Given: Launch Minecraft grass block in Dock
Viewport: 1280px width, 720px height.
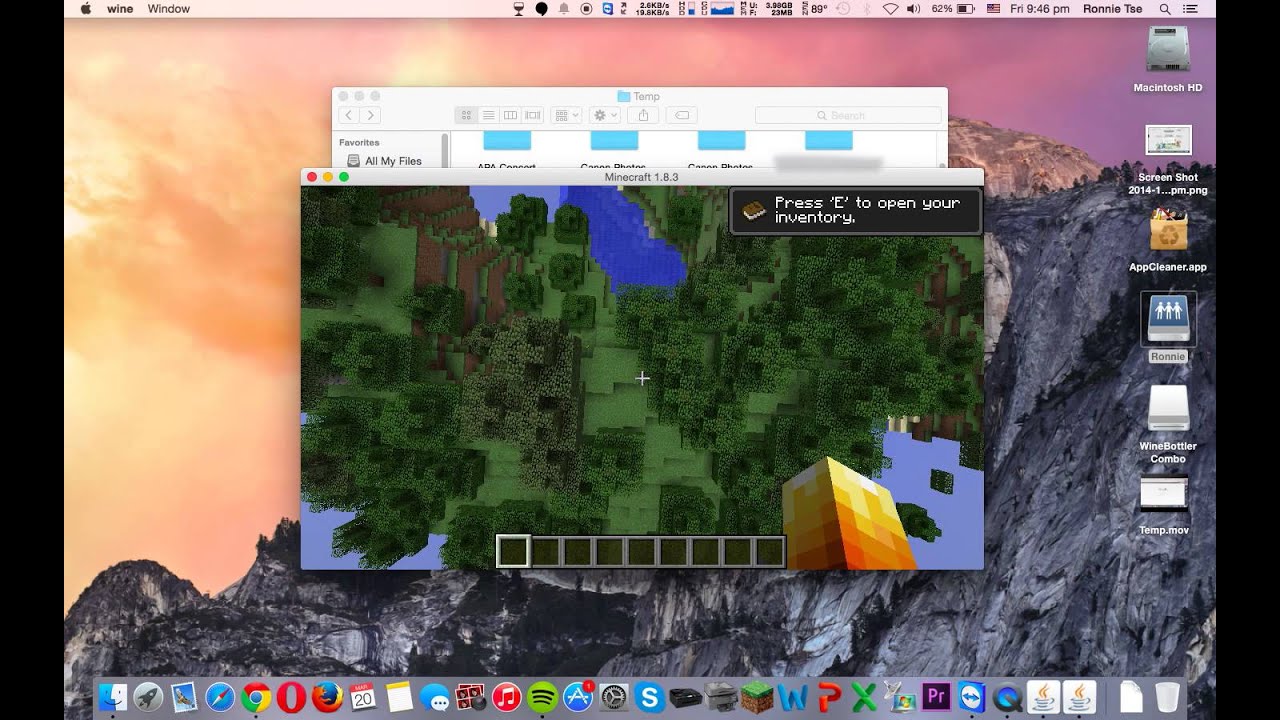Looking at the screenshot, I should [x=757, y=696].
